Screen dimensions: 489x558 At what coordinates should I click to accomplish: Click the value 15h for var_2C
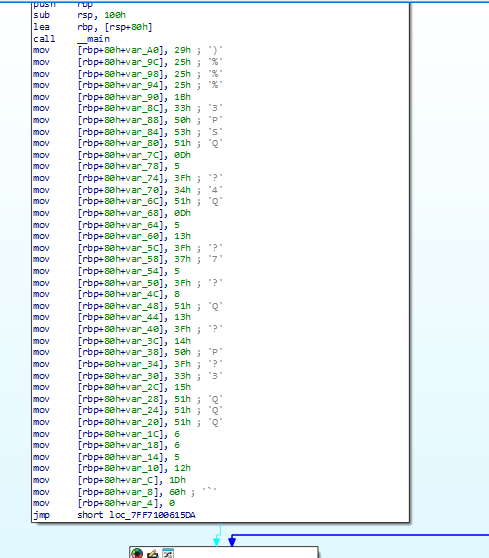click(182, 387)
